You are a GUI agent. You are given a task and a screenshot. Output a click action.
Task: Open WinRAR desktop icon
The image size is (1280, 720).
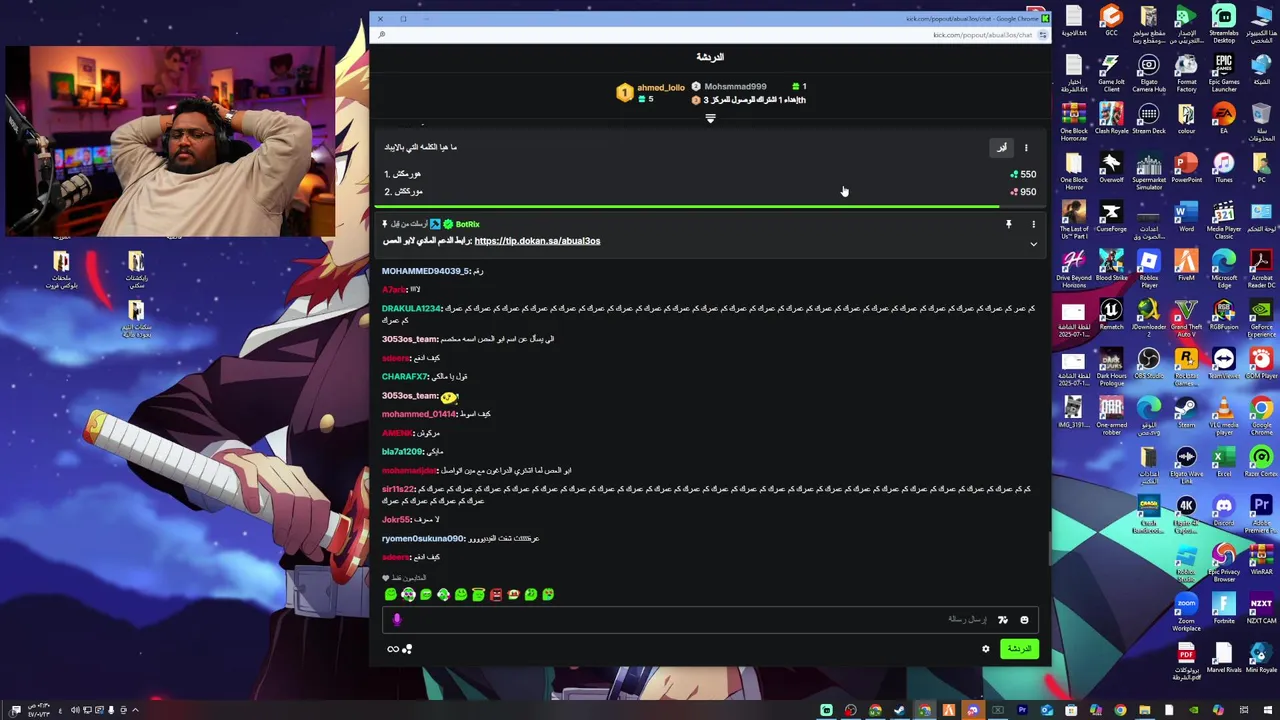click(x=1261, y=560)
